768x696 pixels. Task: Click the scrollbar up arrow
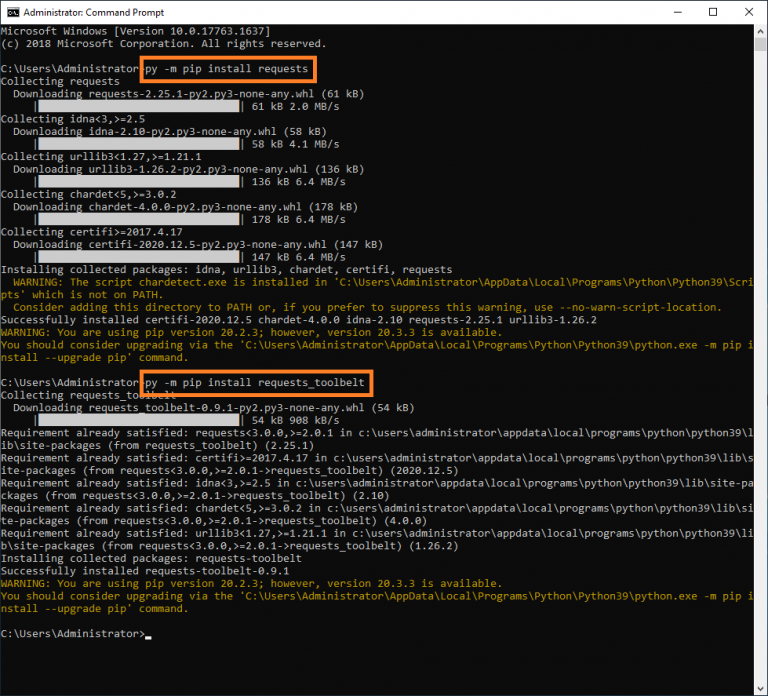coord(760,31)
